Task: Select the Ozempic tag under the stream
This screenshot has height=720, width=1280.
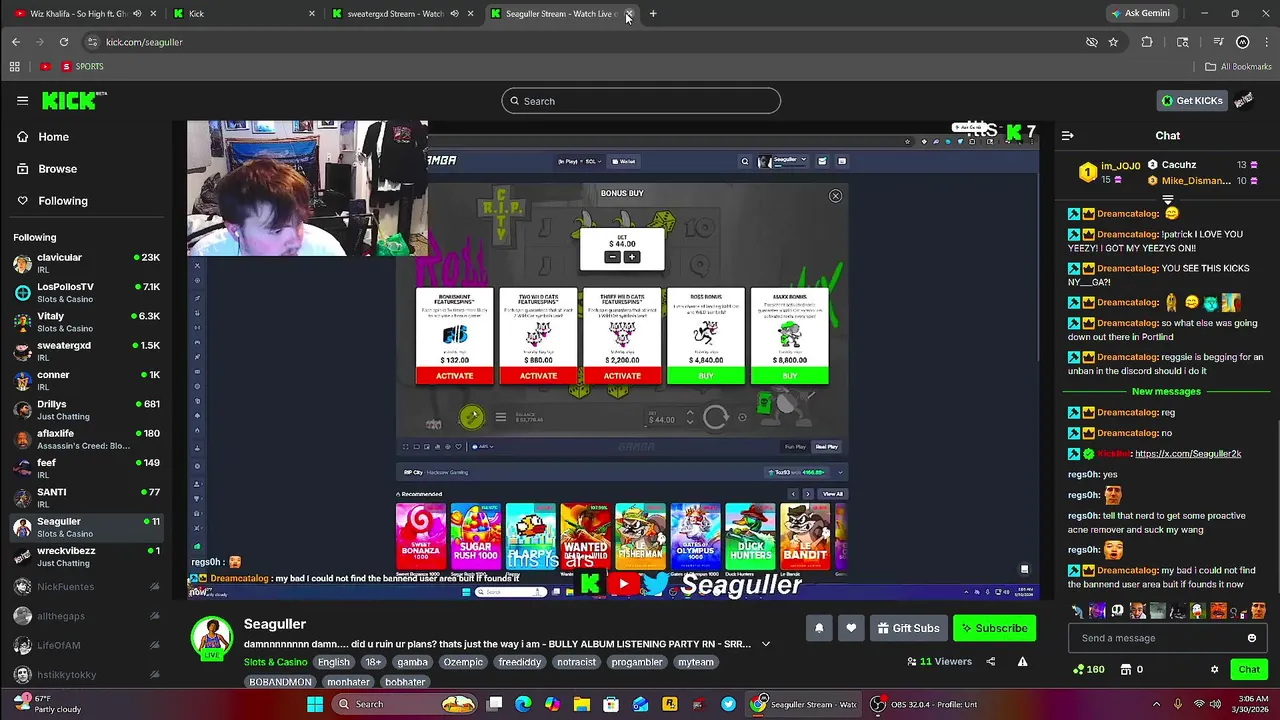Action: 463,662
